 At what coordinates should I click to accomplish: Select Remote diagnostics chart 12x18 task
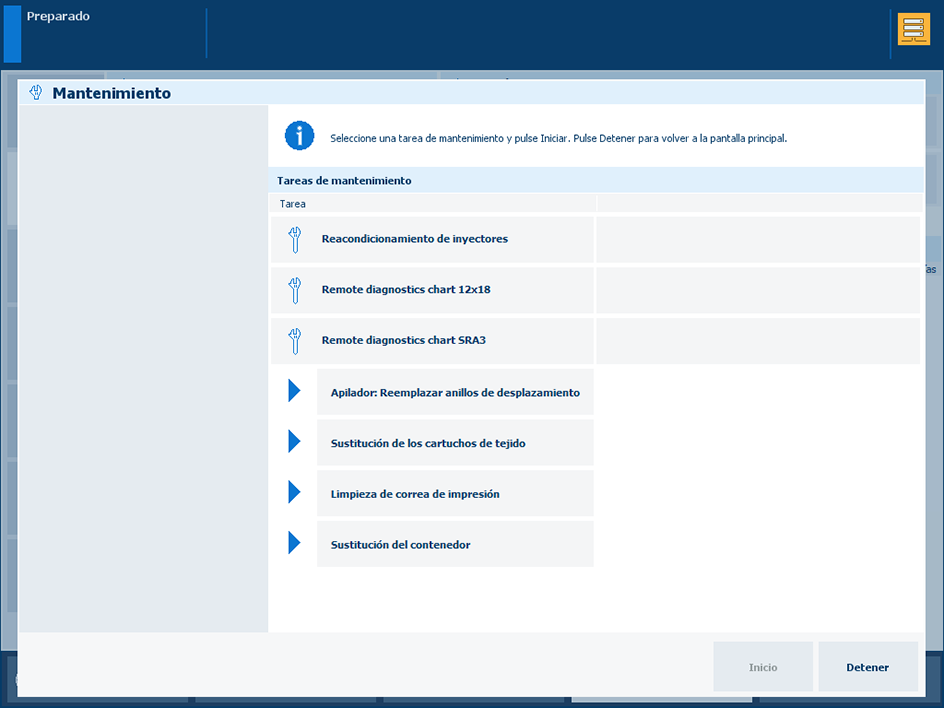432,290
